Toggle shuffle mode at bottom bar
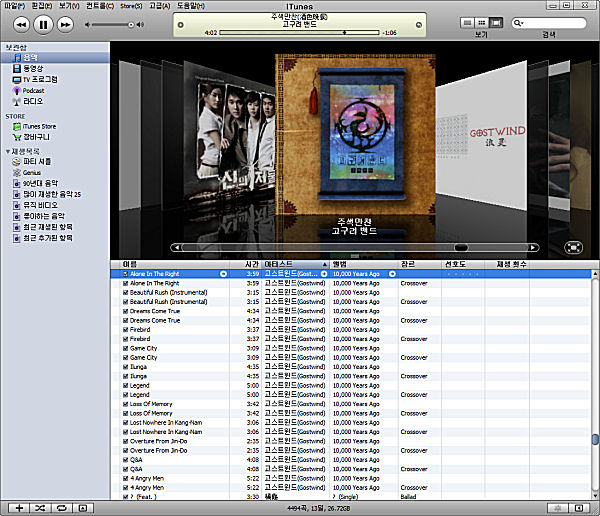 point(41,508)
